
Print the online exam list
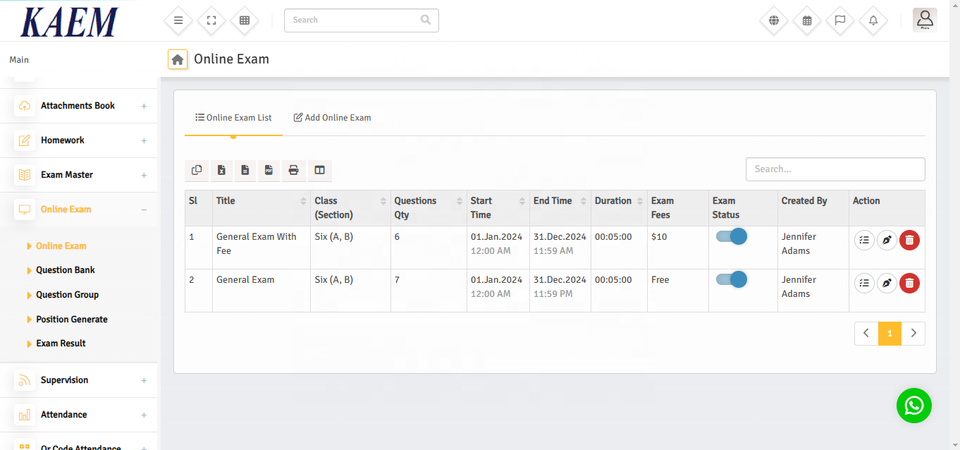click(293, 170)
